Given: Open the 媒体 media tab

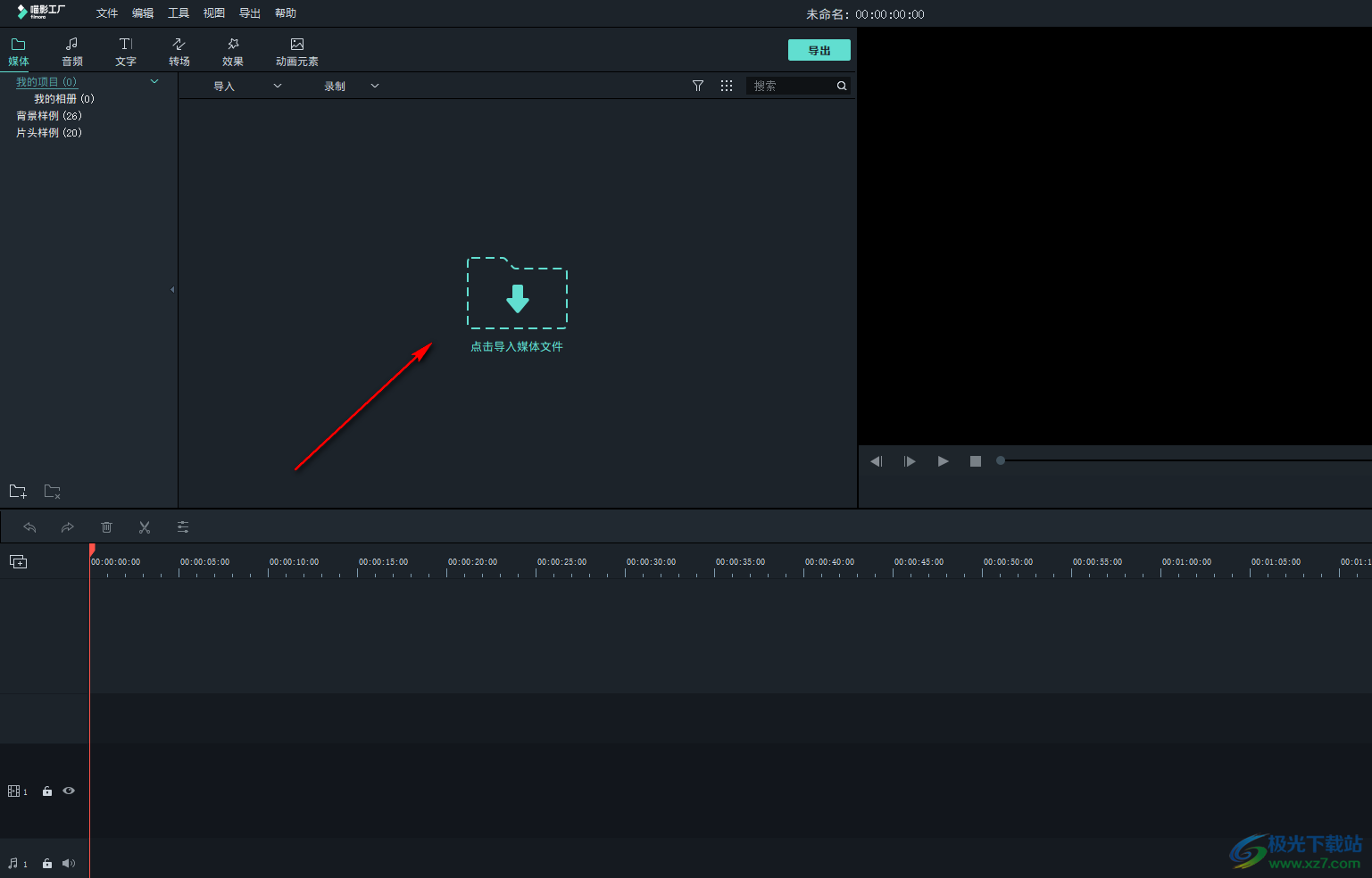Looking at the screenshot, I should coord(19,52).
